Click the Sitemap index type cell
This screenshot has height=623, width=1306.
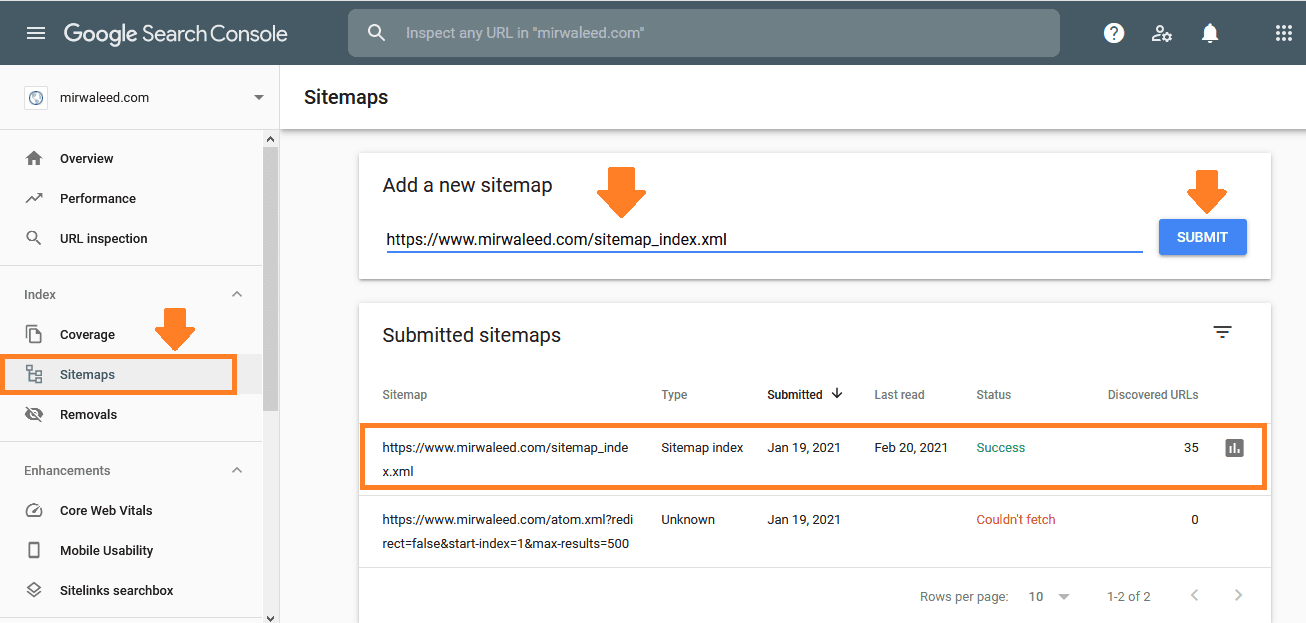click(702, 447)
